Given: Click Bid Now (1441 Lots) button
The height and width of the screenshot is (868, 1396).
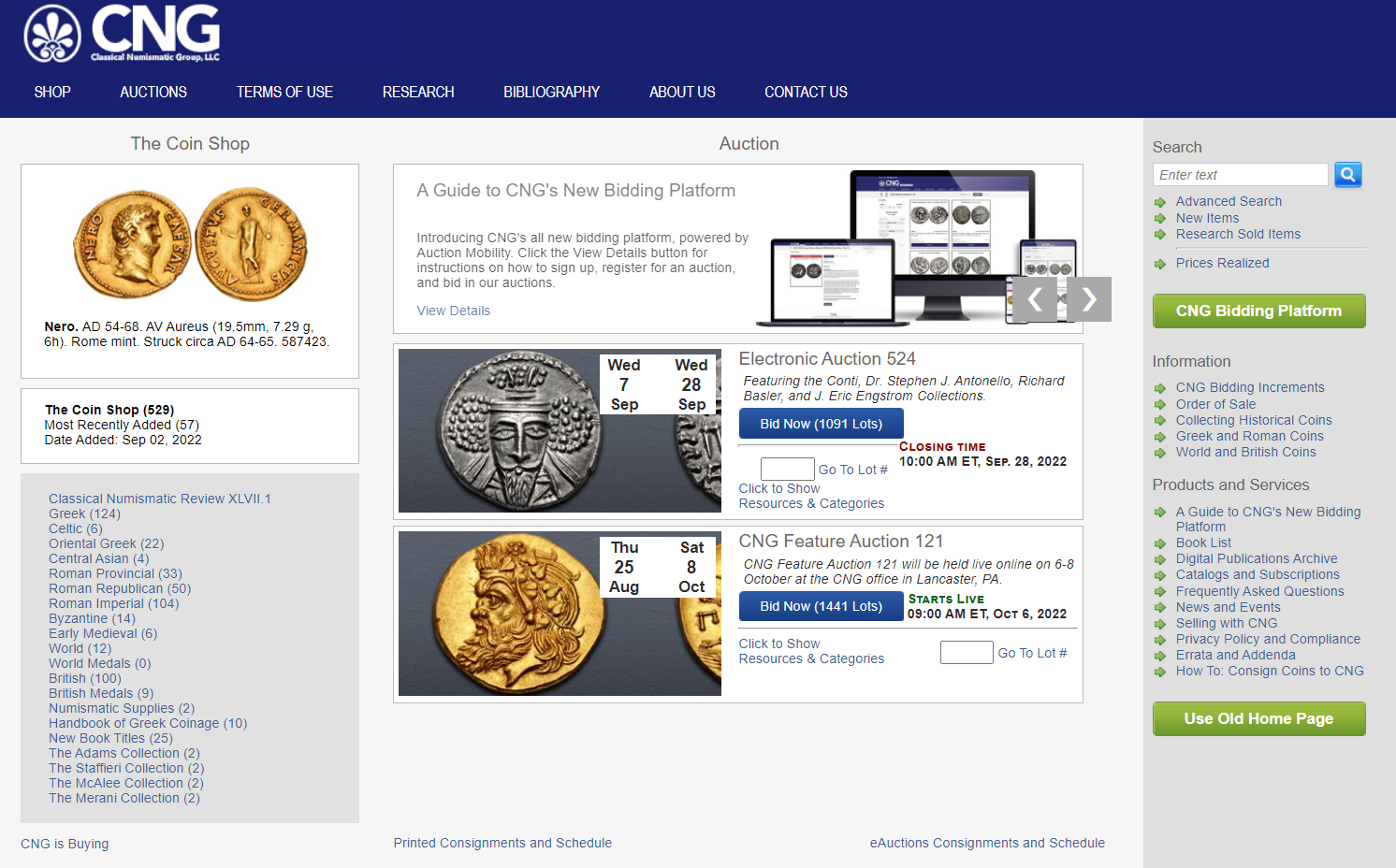Looking at the screenshot, I should click(822, 606).
